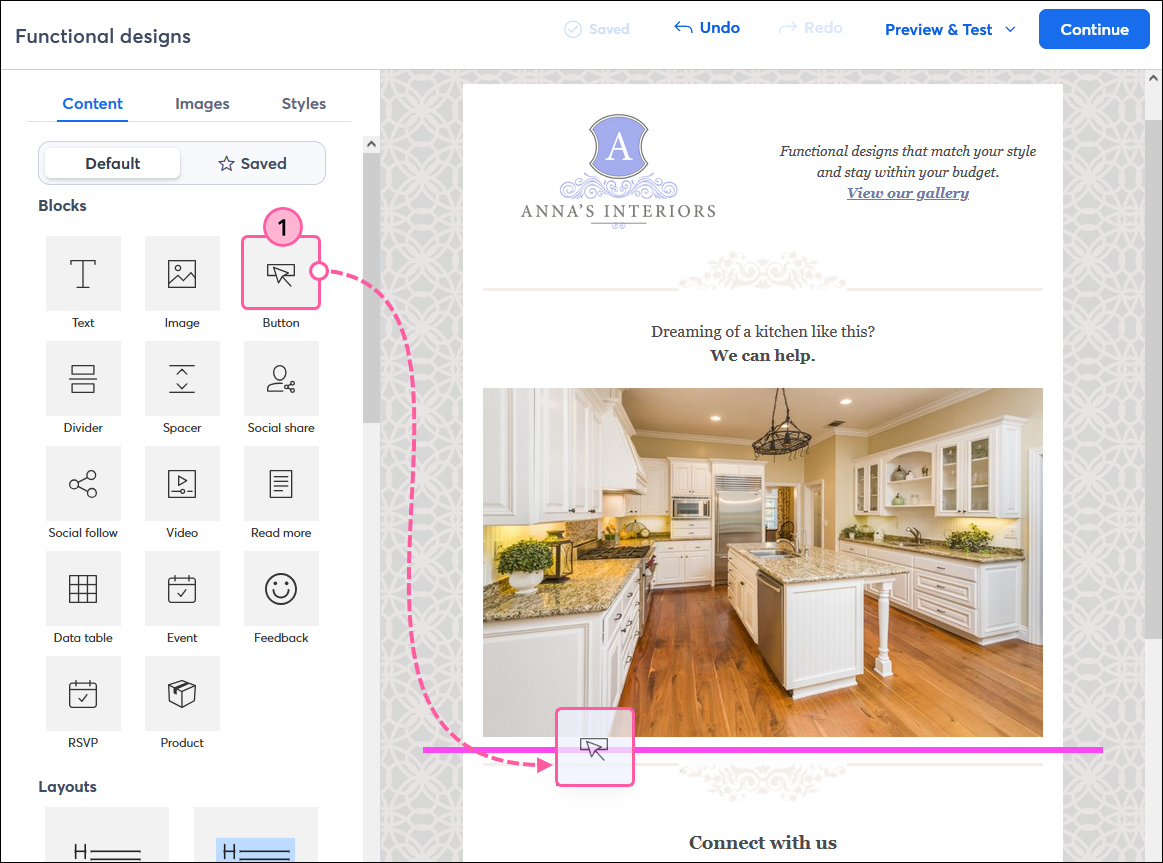
Task: Open the Content tab
Action: coord(93,104)
